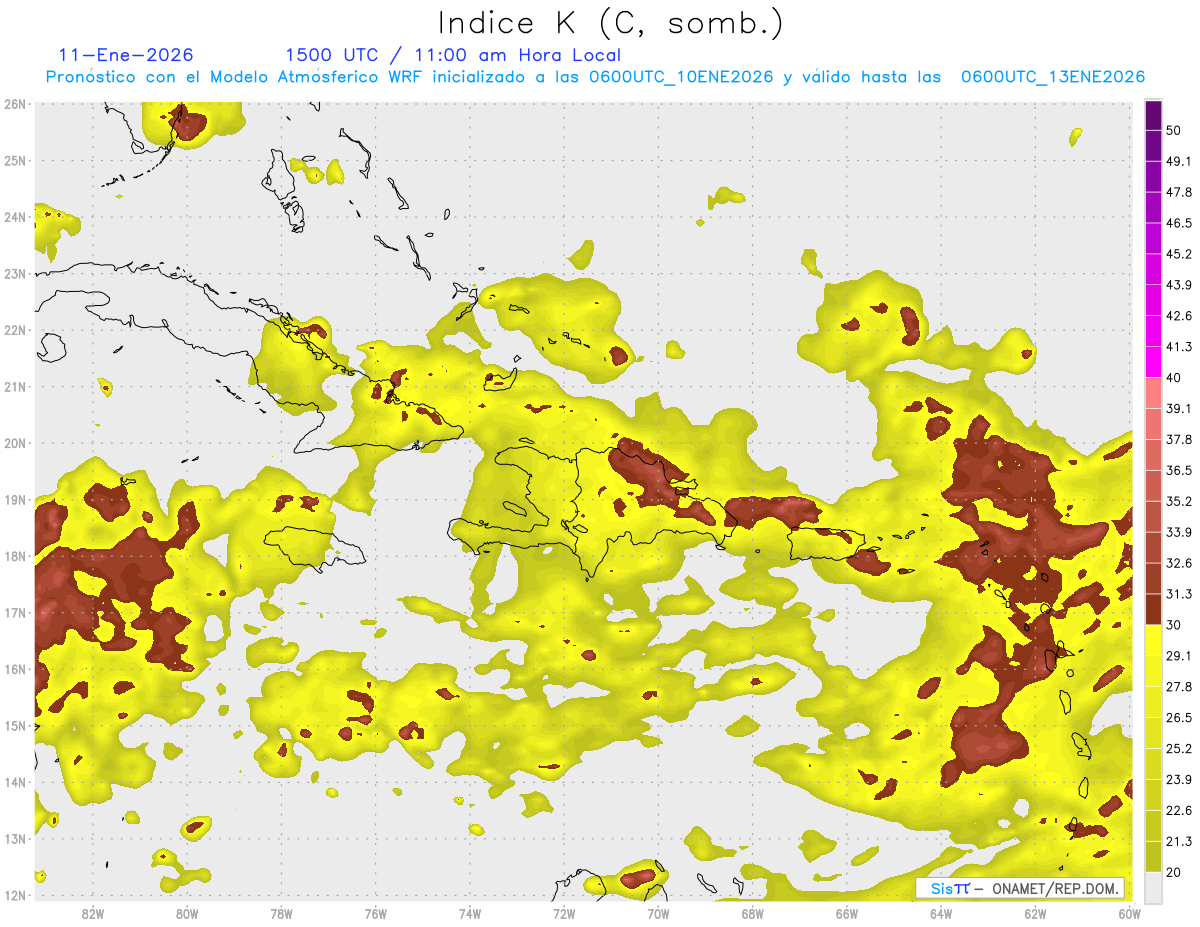The width and height of the screenshot is (1200, 927).
Task: Click the colorbar value "41.3"
Action: click(1178, 347)
